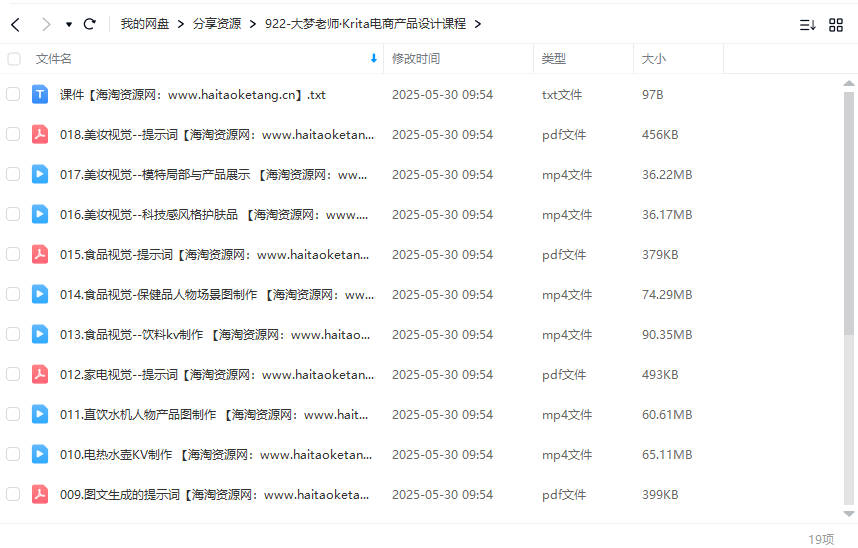Click the video icon of 010.电热水壶KV制作
This screenshot has width=858, height=548.
(39, 454)
